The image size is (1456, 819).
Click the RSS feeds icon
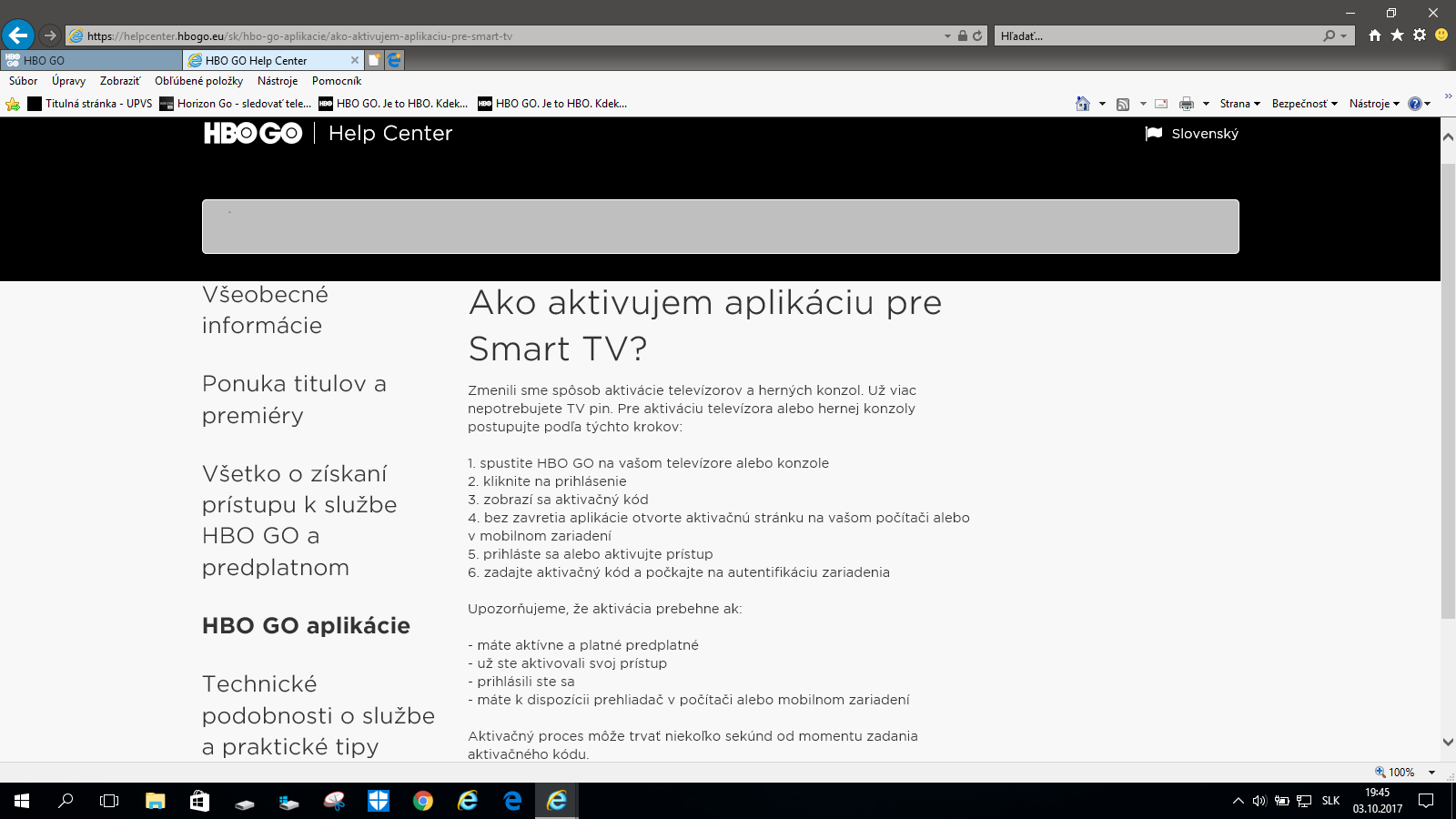[x=1123, y=104]
